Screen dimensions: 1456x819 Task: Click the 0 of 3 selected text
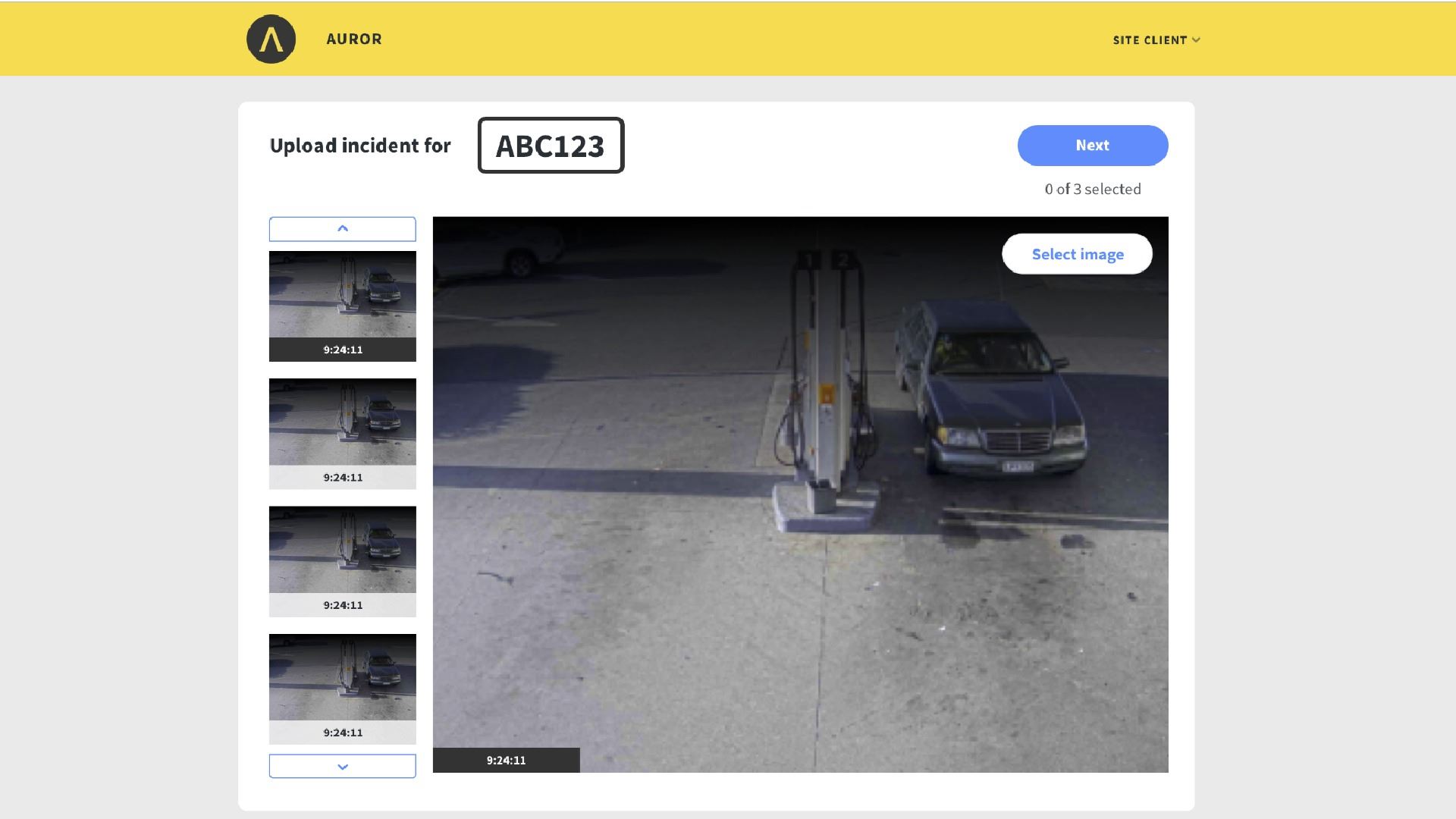coord(1093,190)
